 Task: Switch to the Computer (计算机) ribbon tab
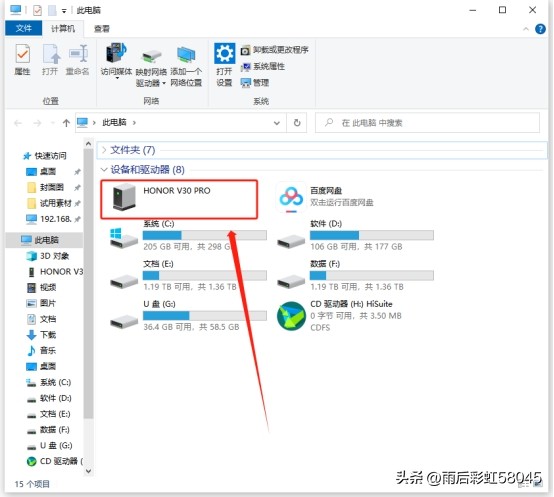(x=63, y=28)
